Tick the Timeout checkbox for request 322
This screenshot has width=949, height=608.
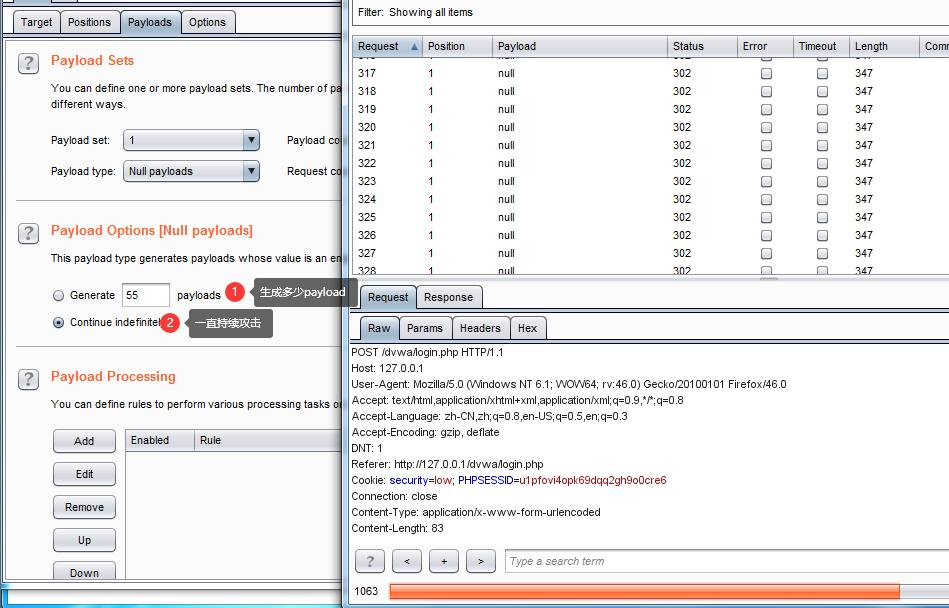(822, 163)
